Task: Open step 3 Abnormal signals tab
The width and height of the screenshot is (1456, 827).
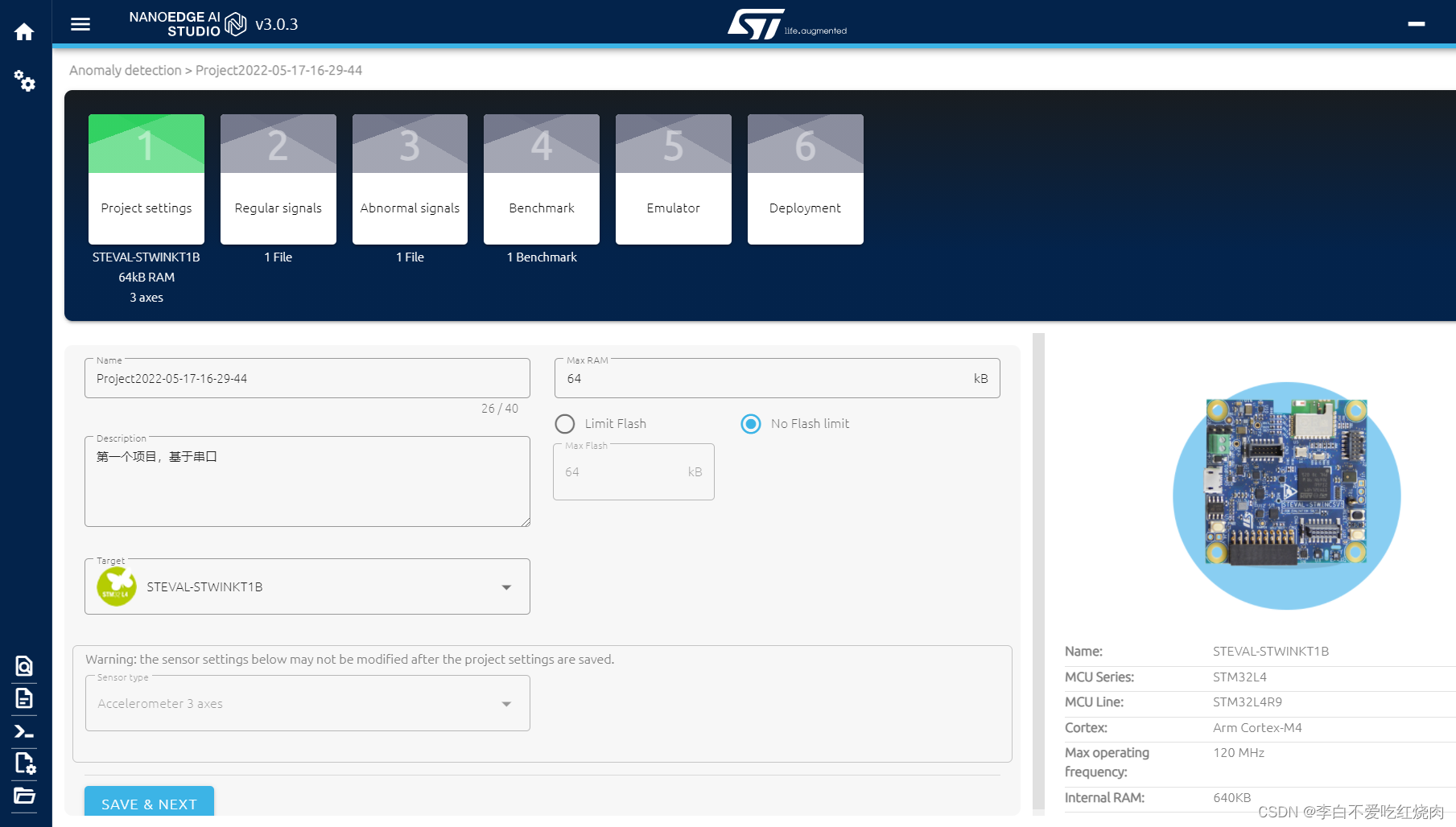Action: pyautogui.click(x=410, y=179)
